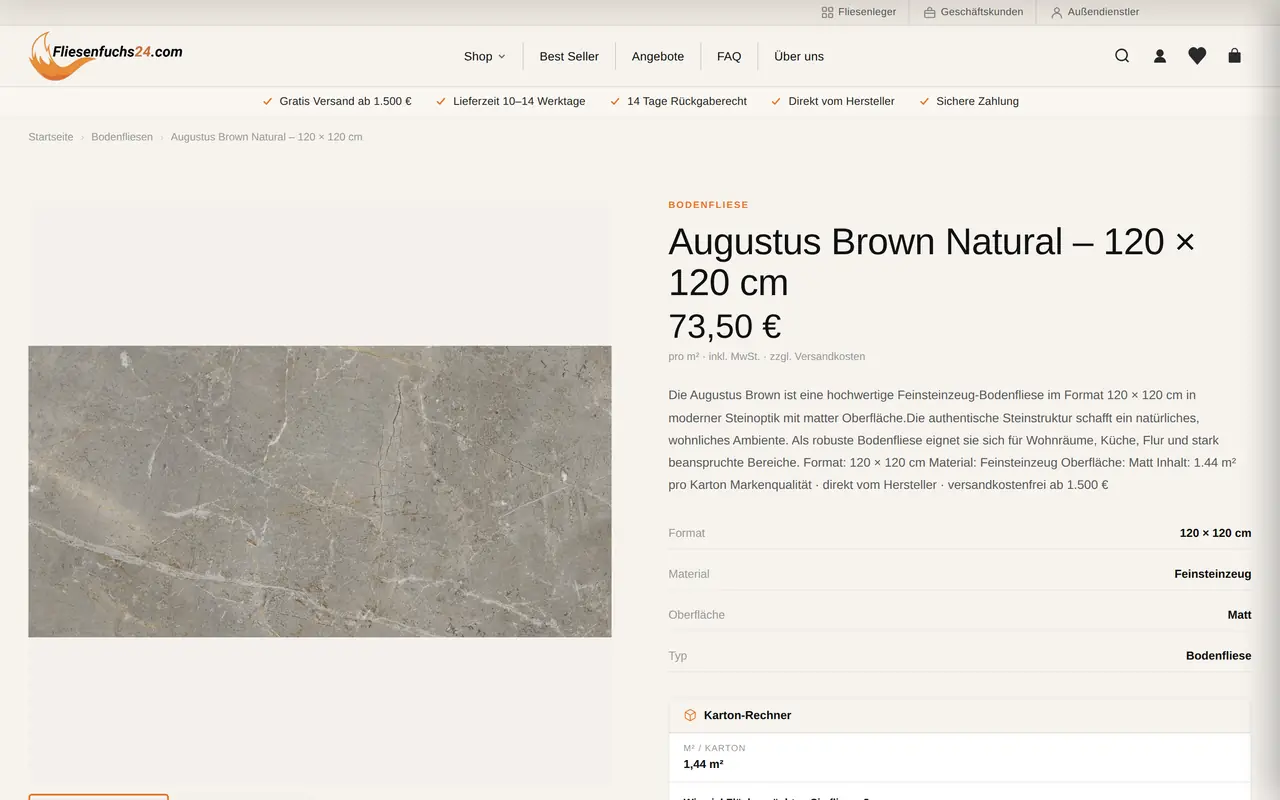The image size is (1280, 800).
Task: Open the shopping bag cart icon
Action: (x=1234, y=56)
